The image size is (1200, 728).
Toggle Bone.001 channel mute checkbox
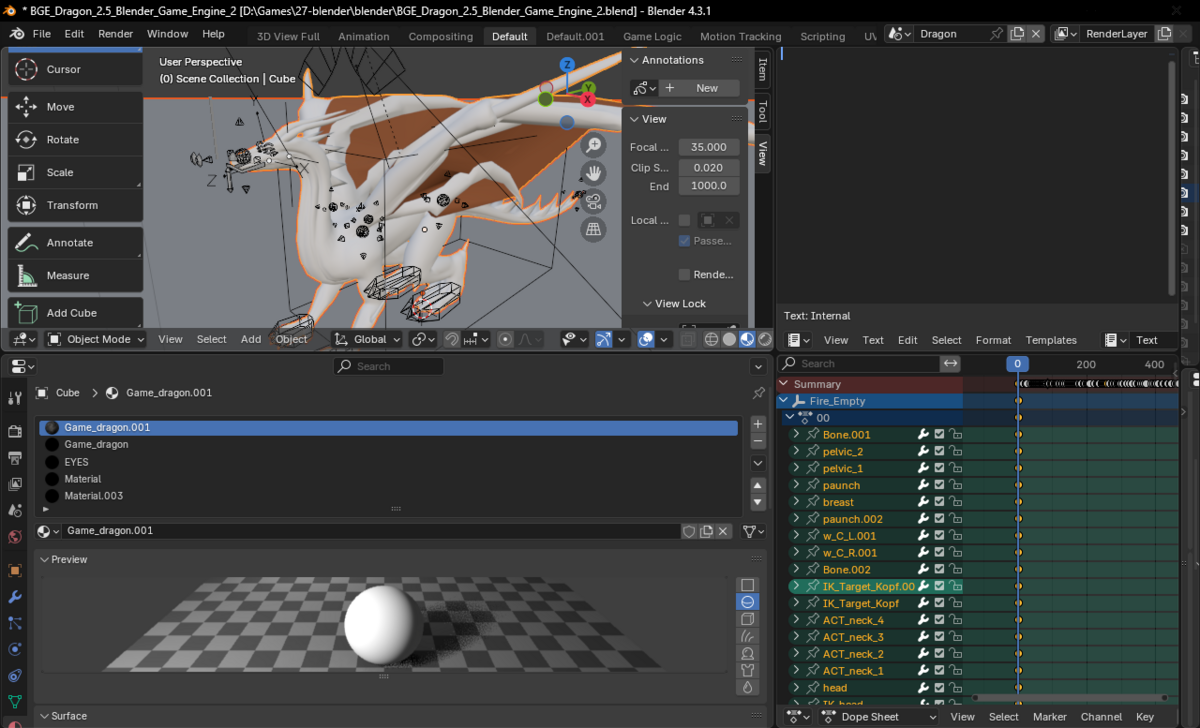click(939, 435)
